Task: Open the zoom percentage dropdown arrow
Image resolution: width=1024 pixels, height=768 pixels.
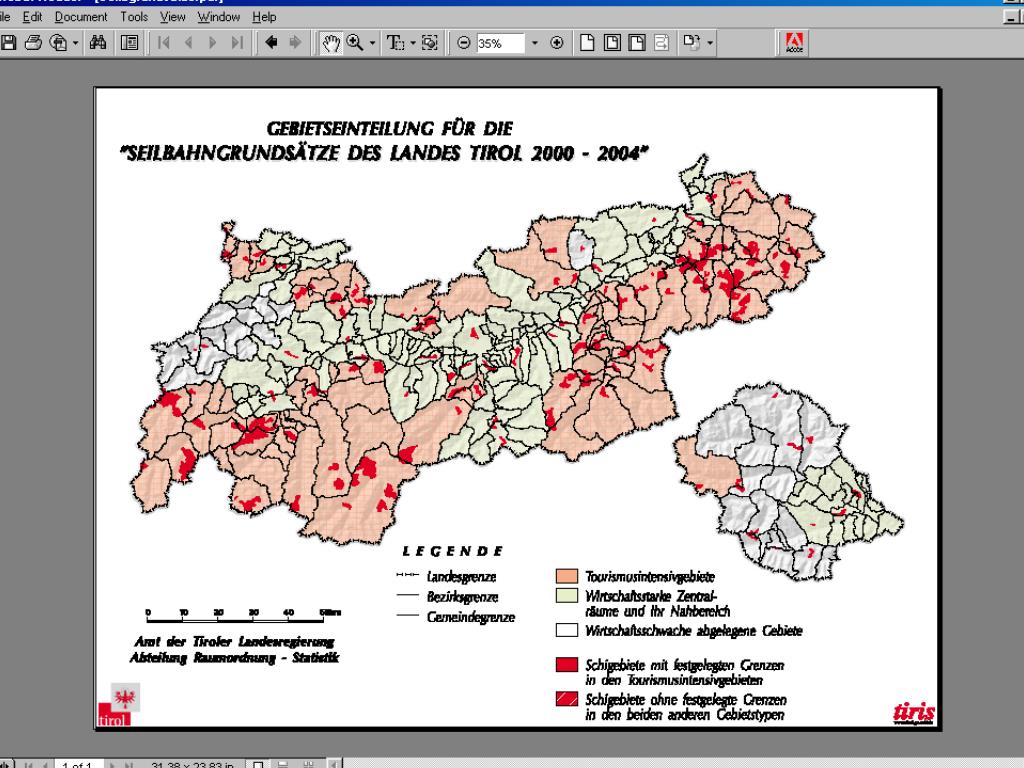Action: [x=534, y=44]
